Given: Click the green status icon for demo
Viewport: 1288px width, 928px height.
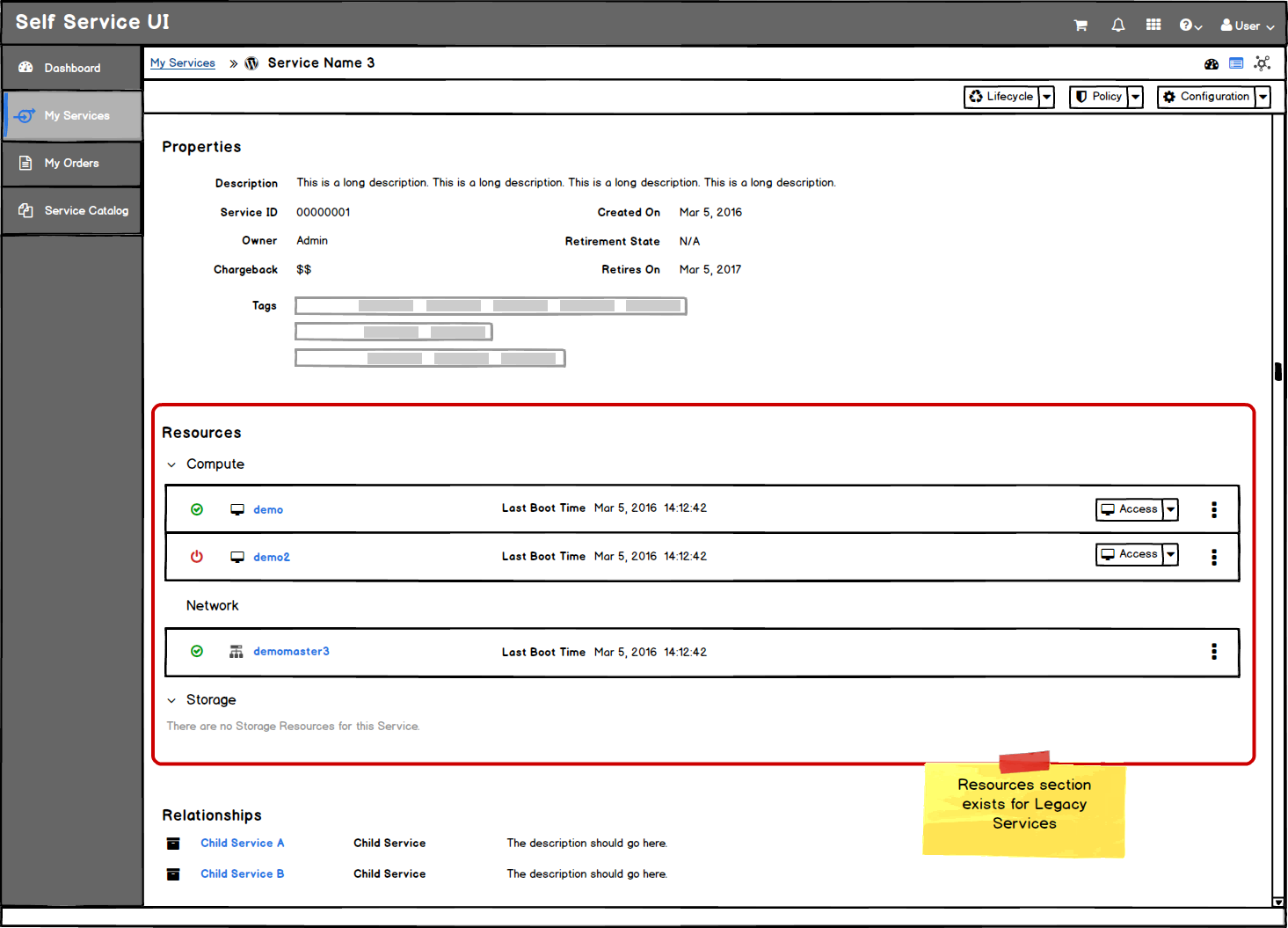Looking at the screenshot, I should [x=197, y=509].
